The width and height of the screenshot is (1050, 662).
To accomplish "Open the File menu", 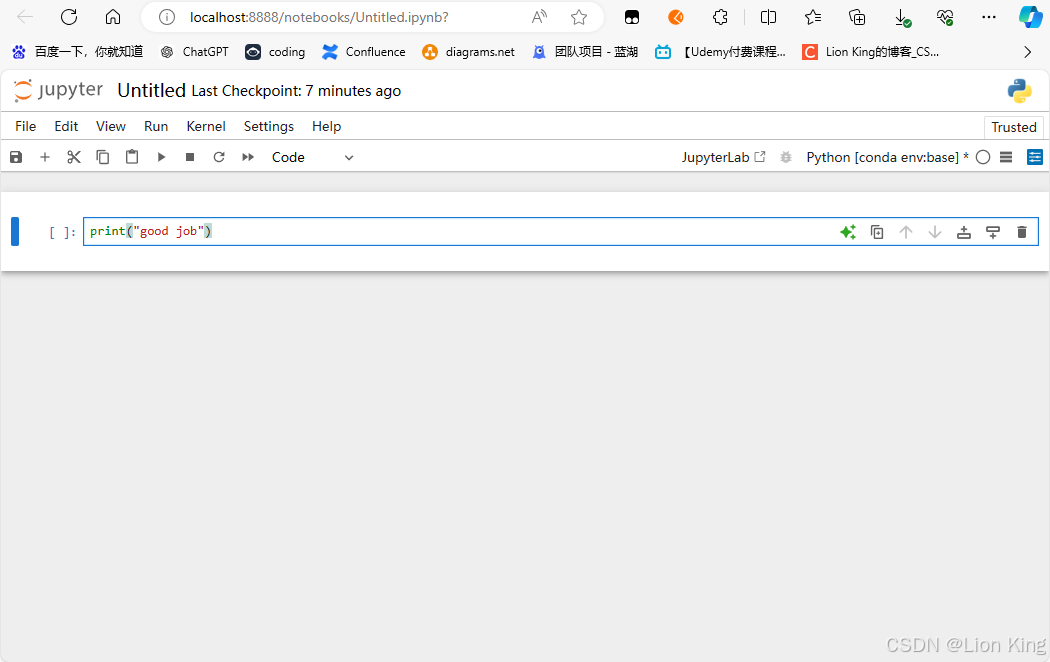I will coord(25,127).
